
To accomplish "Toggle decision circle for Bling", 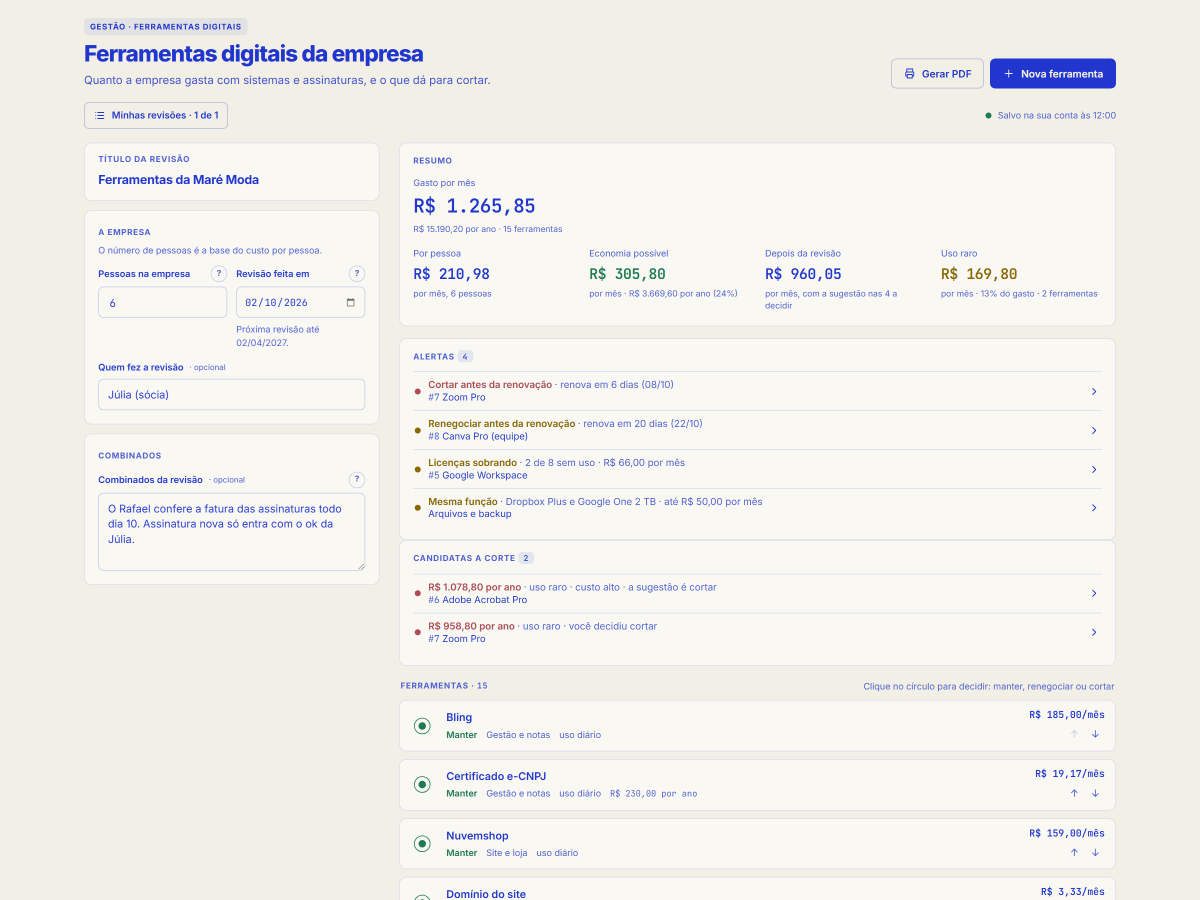I will pos(422,726).
